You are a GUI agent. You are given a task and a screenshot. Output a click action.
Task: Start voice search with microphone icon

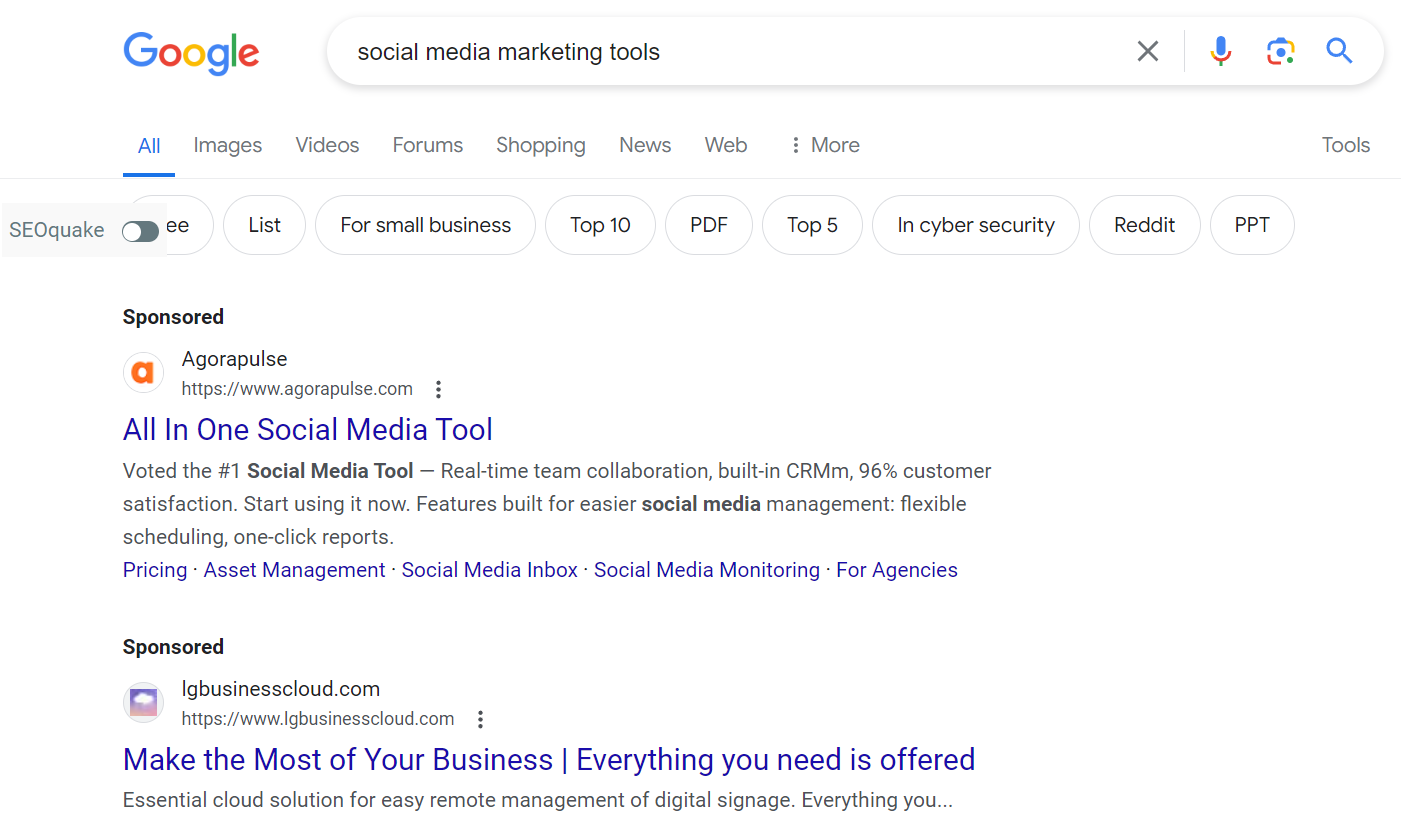[1220, 51]
